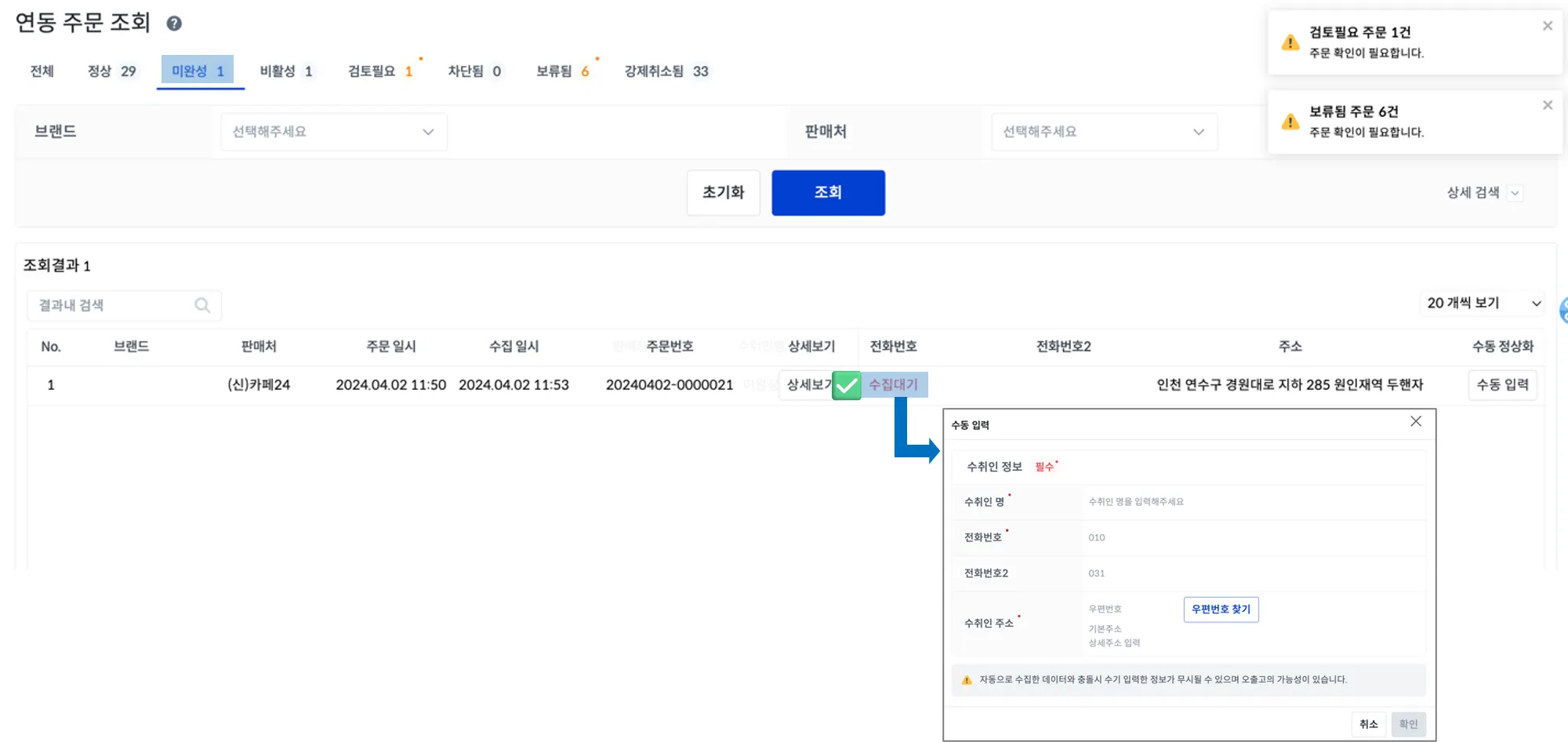
Task: Switch to the 정상 29 tab
Action: click(x=112, y=71)
